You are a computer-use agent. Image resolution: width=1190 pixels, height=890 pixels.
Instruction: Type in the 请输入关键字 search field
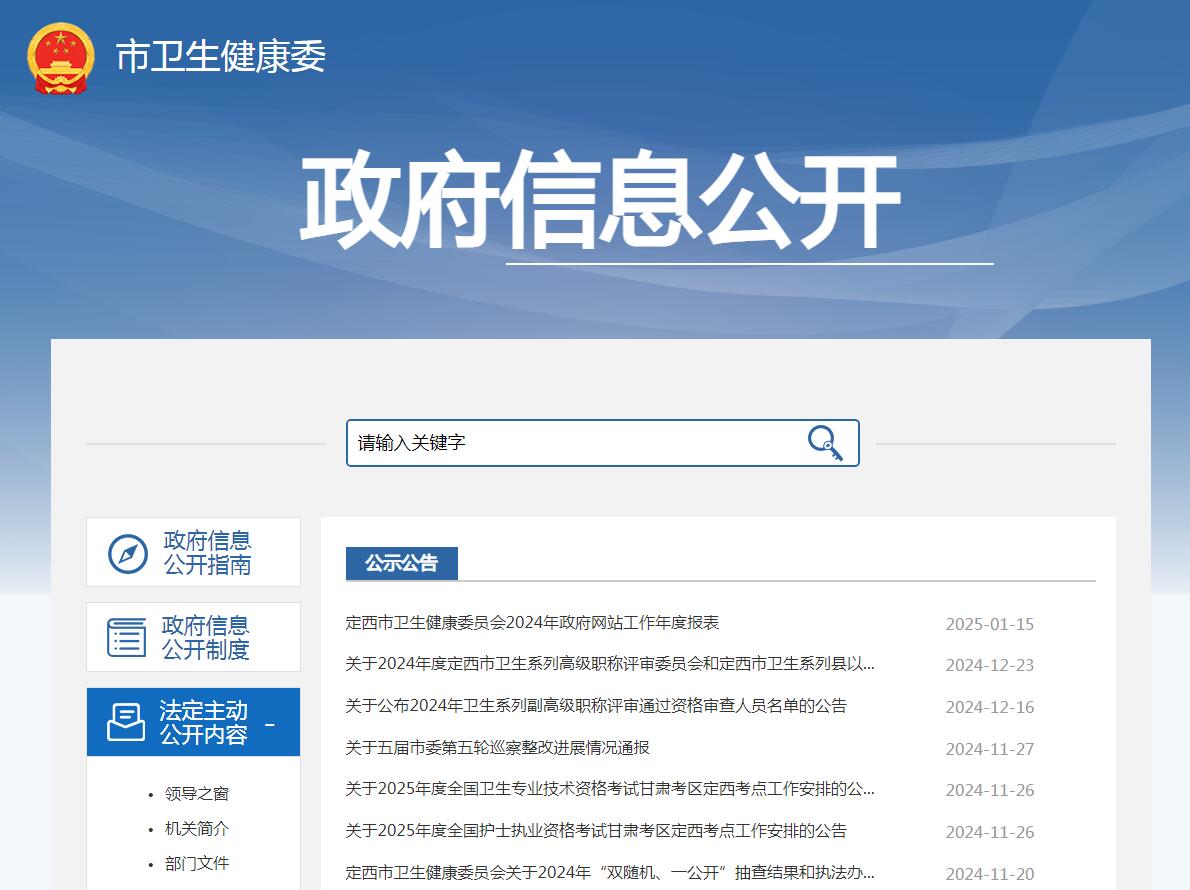pos(570,443)
